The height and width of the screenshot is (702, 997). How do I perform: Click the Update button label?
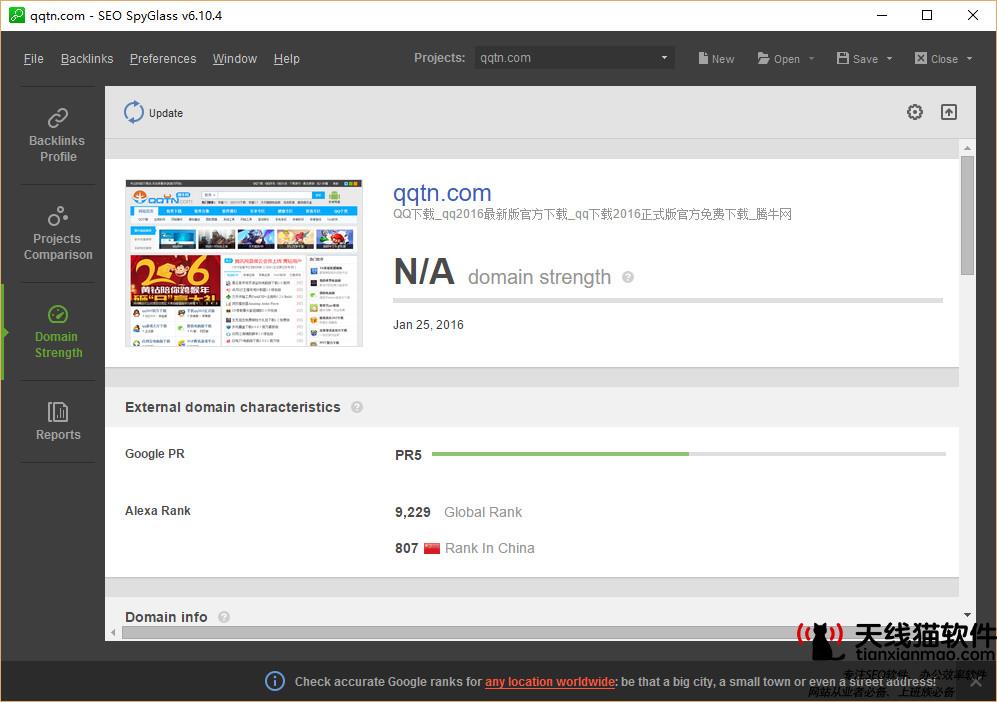[166, 113]
